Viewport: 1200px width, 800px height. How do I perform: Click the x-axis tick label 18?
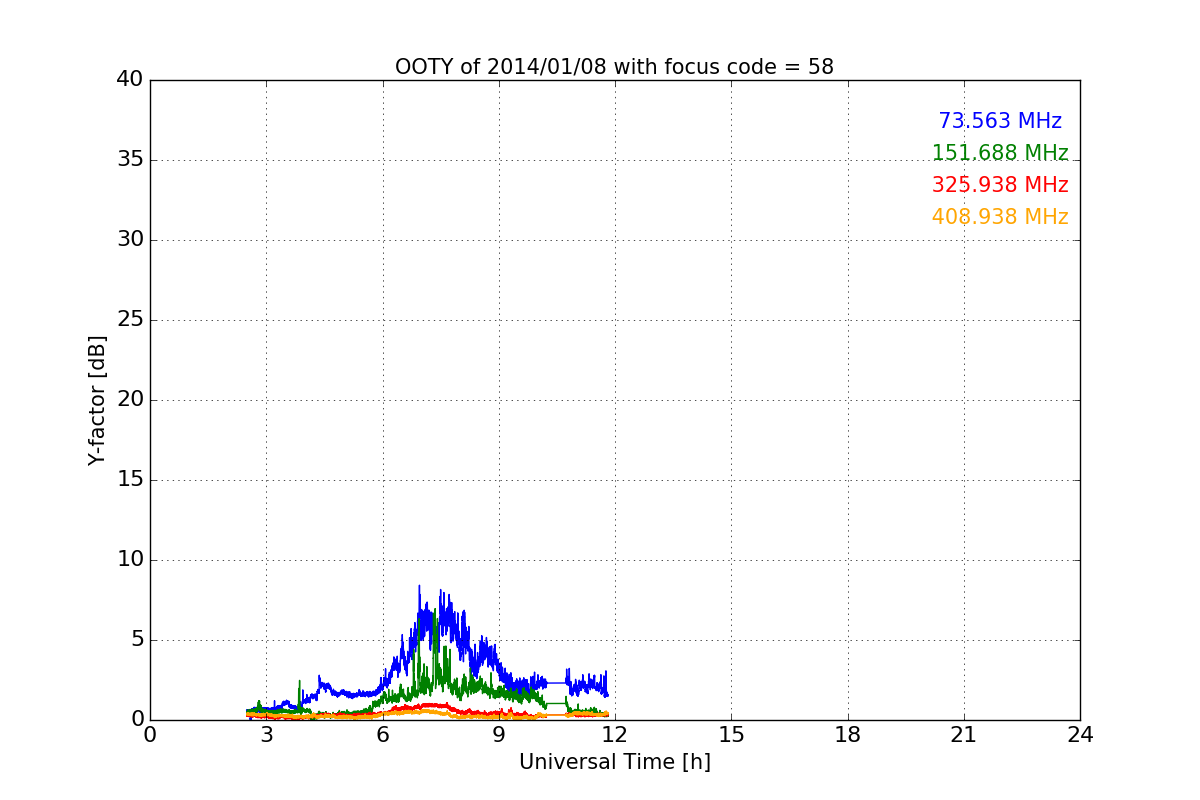(848, 734)
